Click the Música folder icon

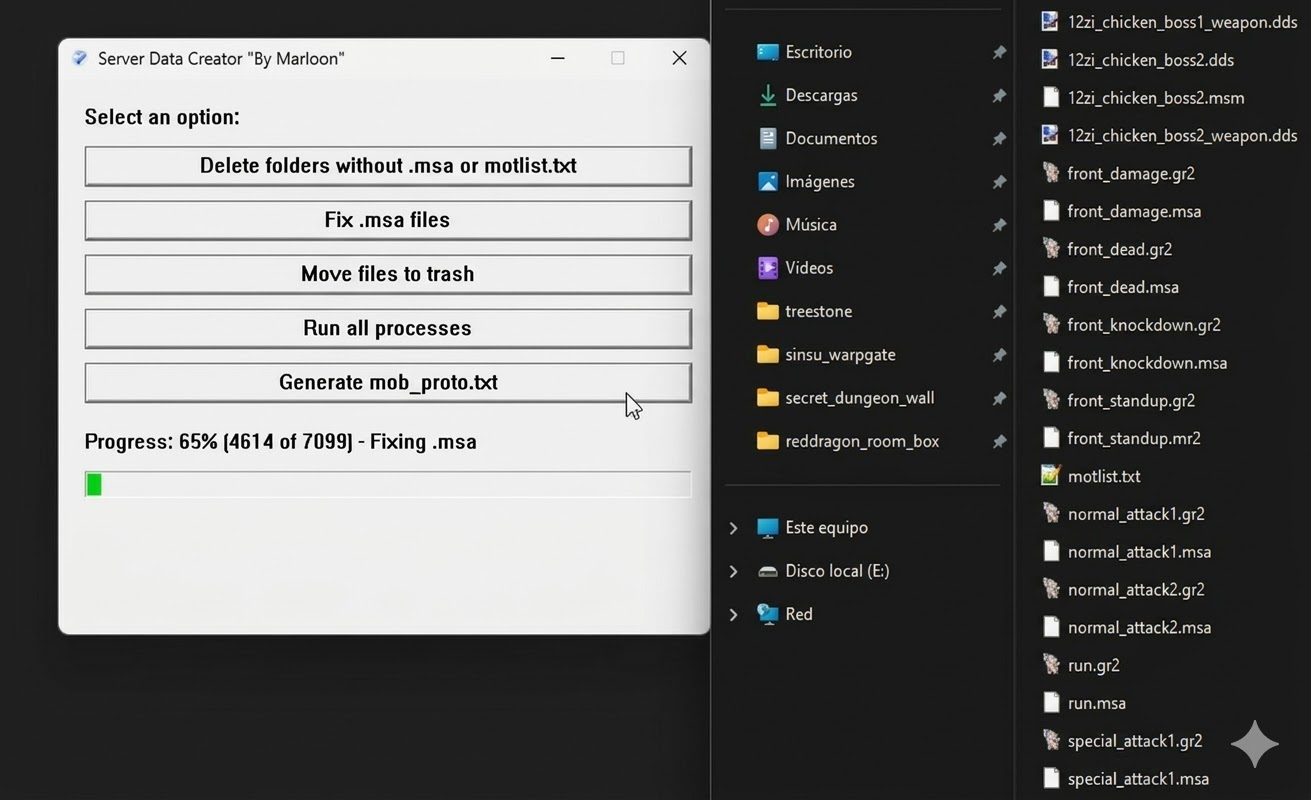coord(767,224)
